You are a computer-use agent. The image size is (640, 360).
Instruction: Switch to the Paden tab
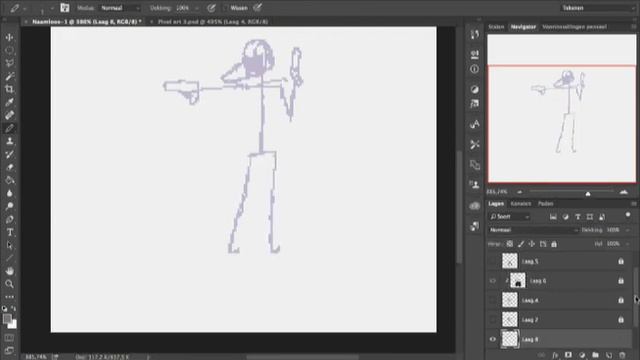coord(545,204)
